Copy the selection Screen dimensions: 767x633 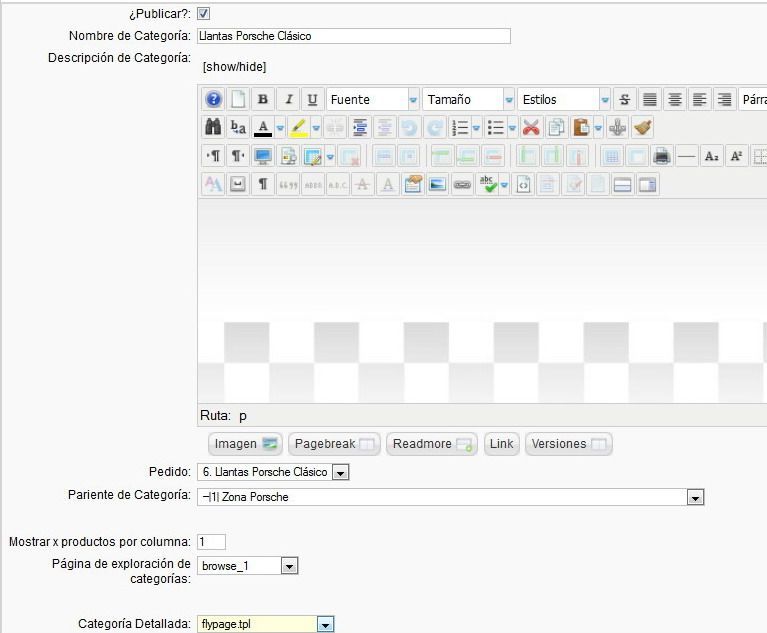pos(556,128)
